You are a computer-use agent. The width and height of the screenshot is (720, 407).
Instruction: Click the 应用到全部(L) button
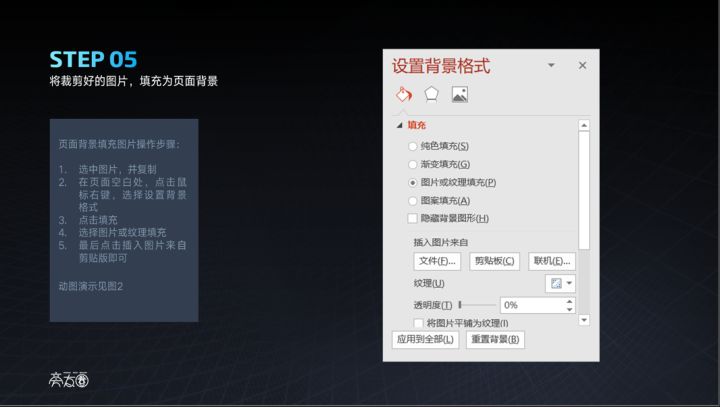pos(425,339)
